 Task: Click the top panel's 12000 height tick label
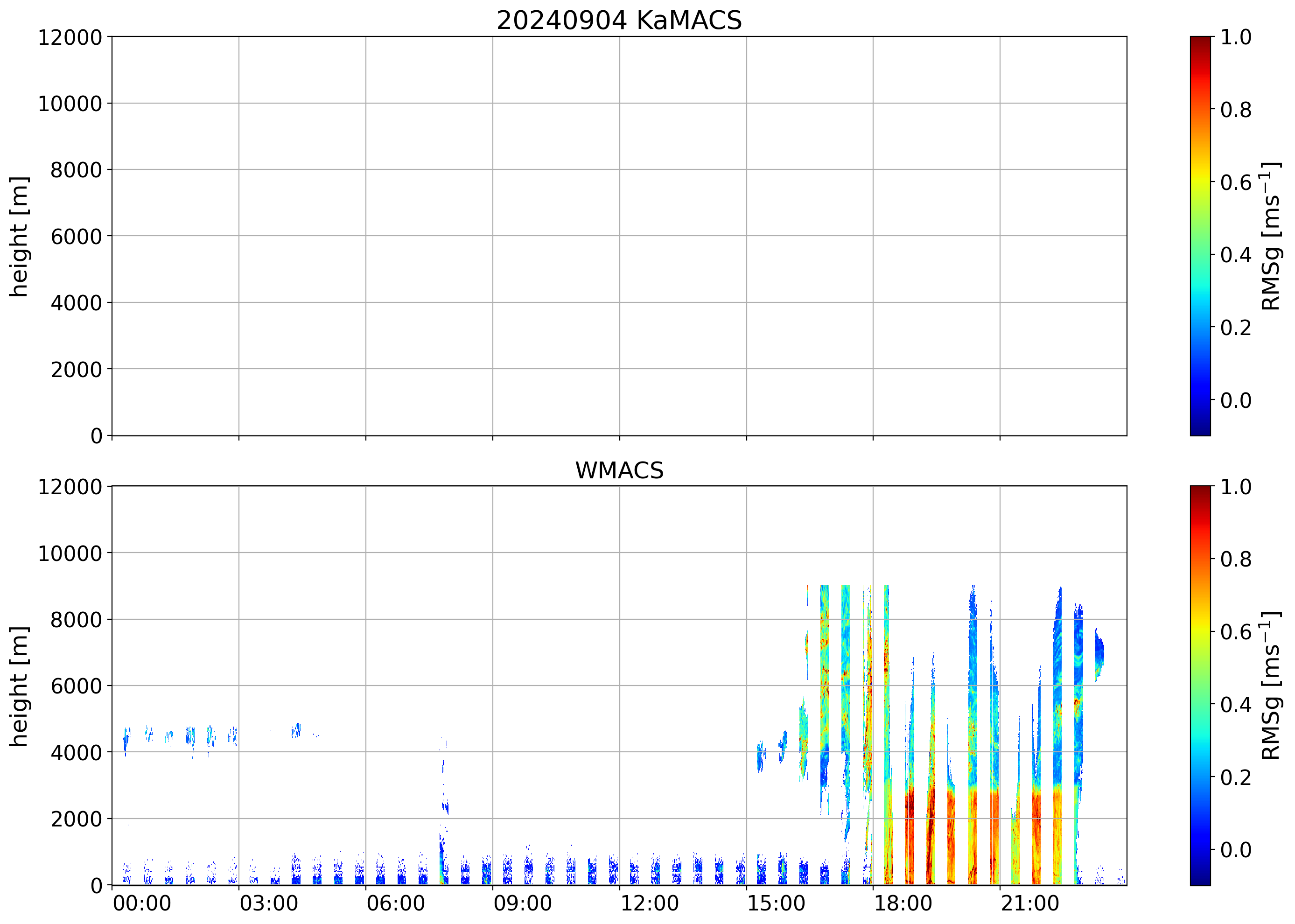[70, 37]
